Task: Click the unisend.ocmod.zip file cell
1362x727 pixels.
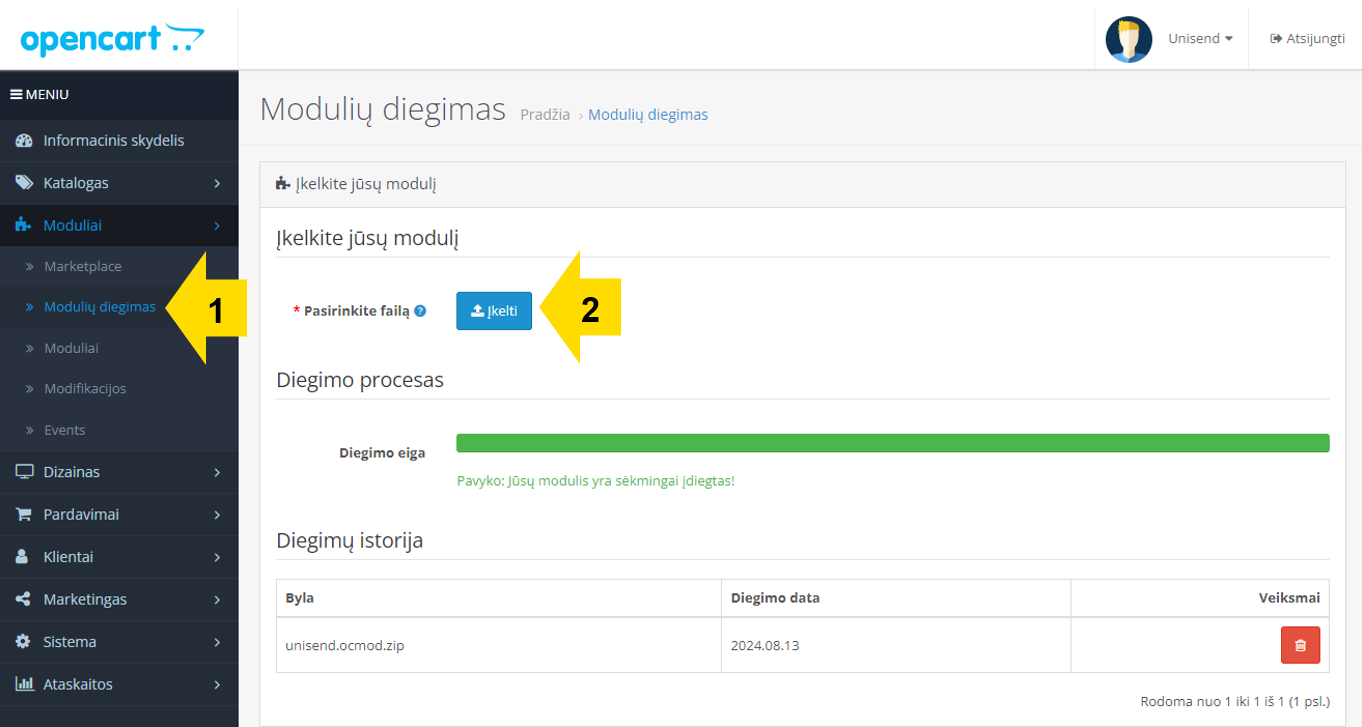Action: tap(498, 645)
